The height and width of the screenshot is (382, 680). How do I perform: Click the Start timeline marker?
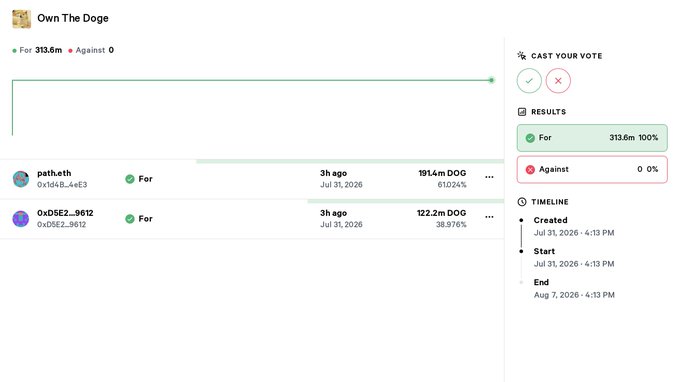[x=521, y=251]
